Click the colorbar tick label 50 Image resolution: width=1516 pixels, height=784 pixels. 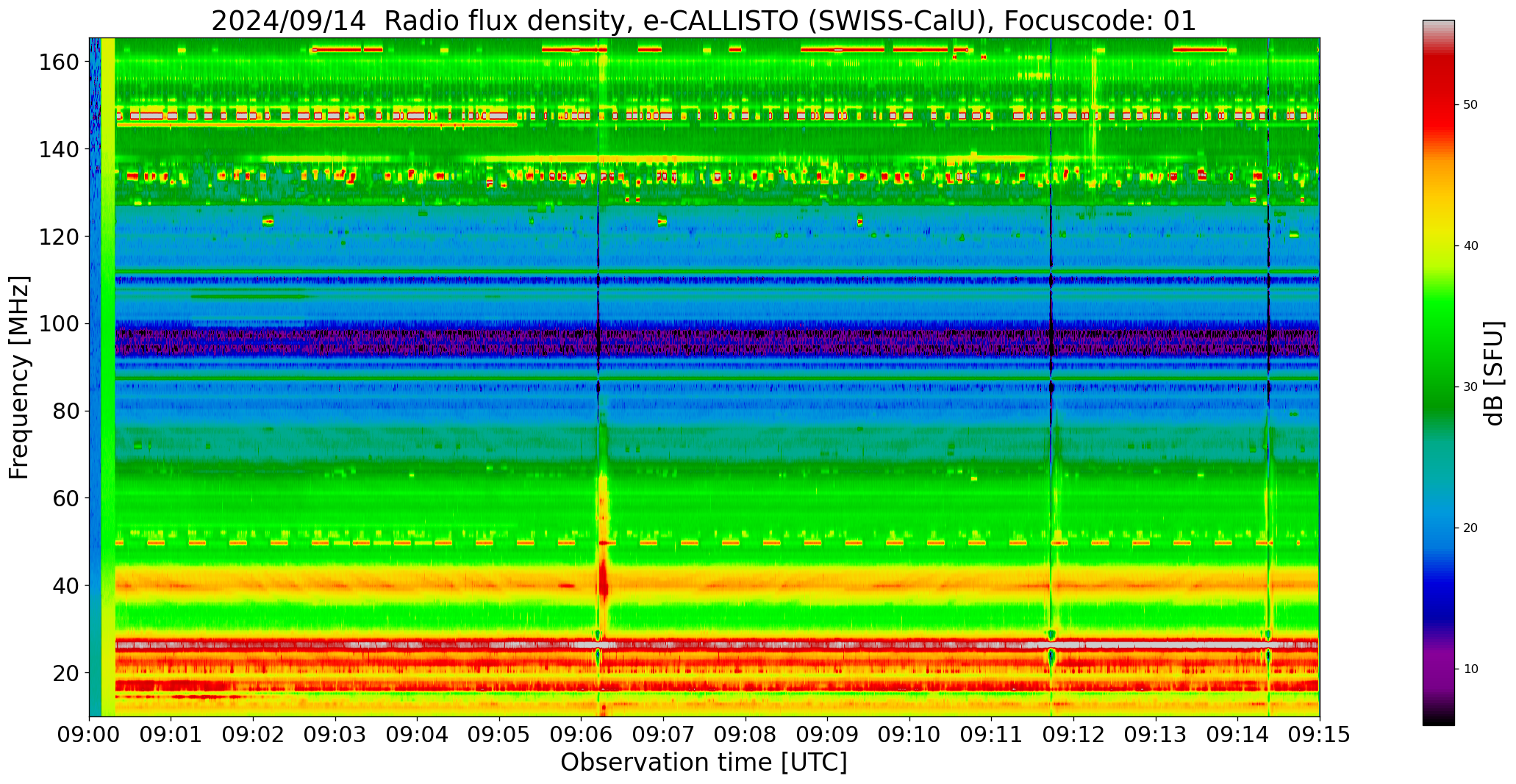click(1471, 104)
